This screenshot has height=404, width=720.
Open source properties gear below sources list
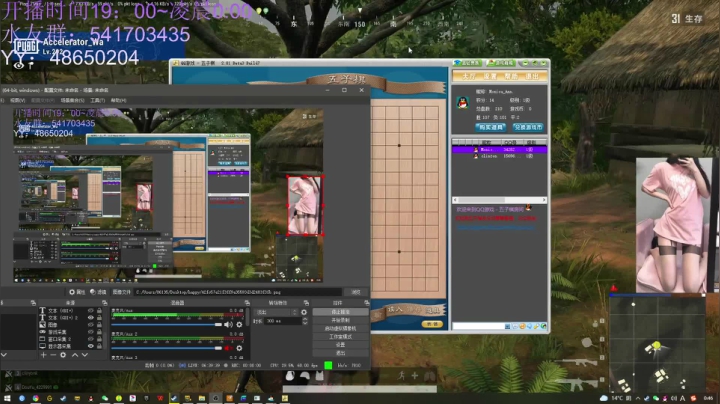point(63,355)
